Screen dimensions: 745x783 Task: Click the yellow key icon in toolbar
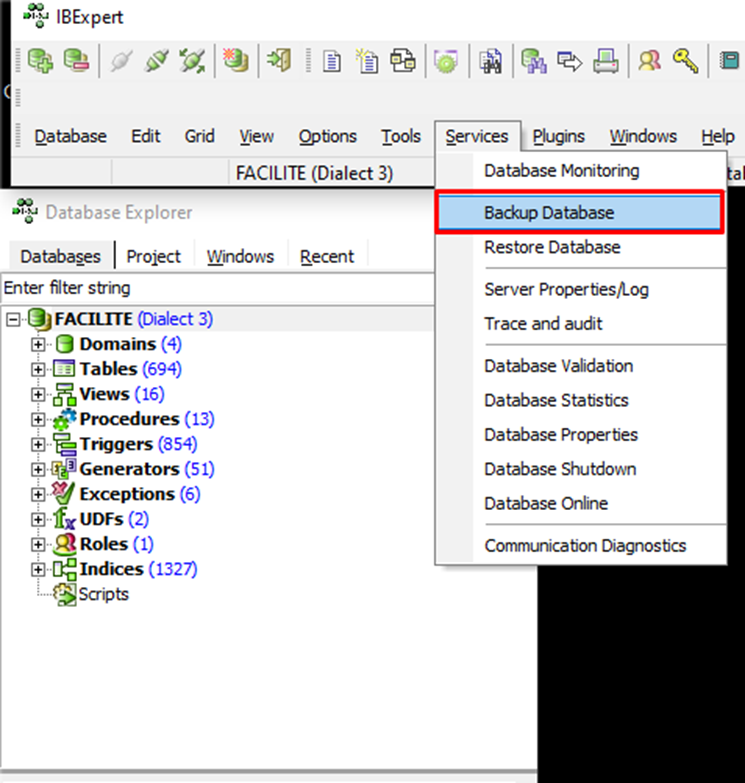[x=685, y=62]
